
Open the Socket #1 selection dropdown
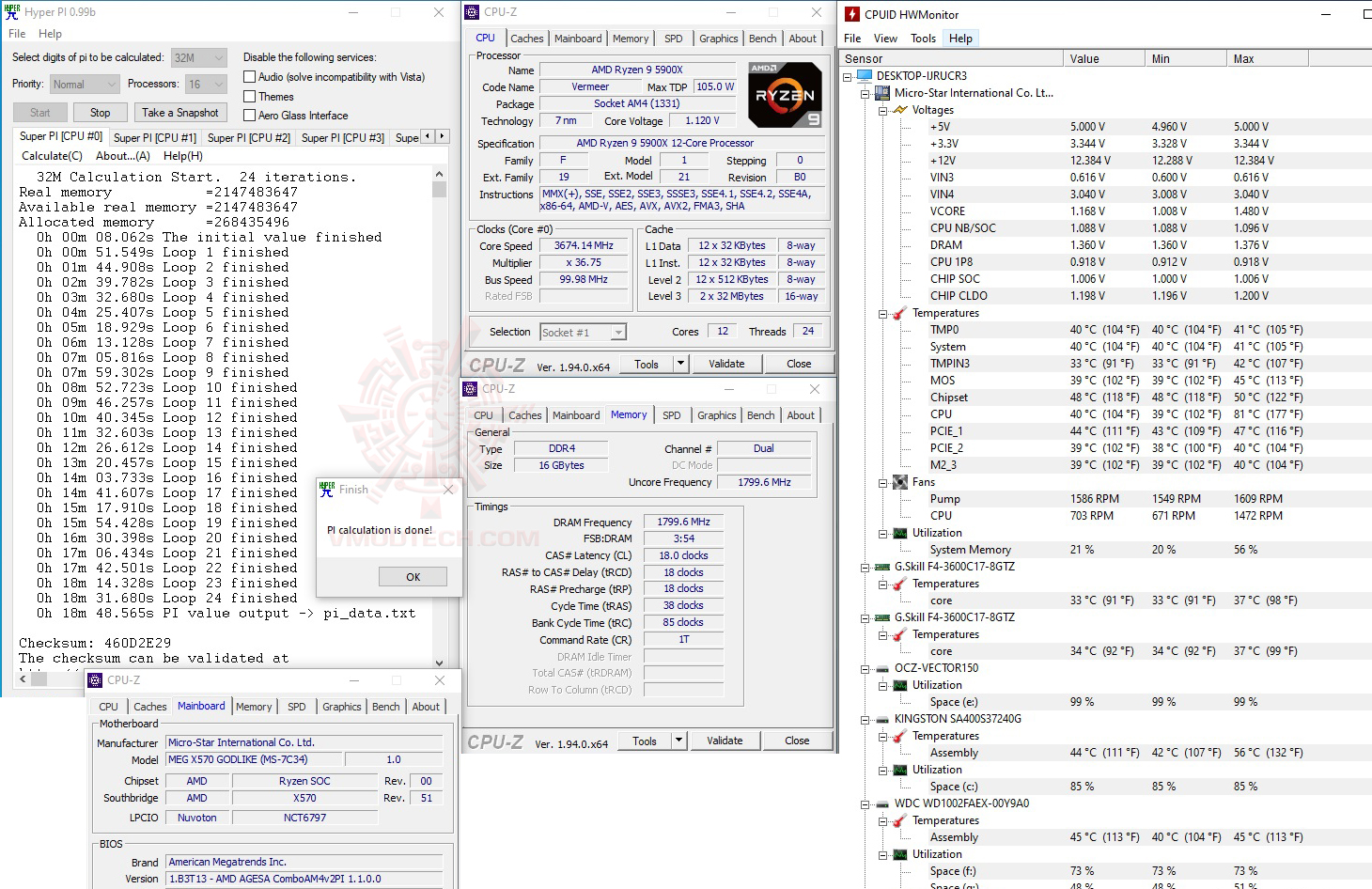point(583,332)
